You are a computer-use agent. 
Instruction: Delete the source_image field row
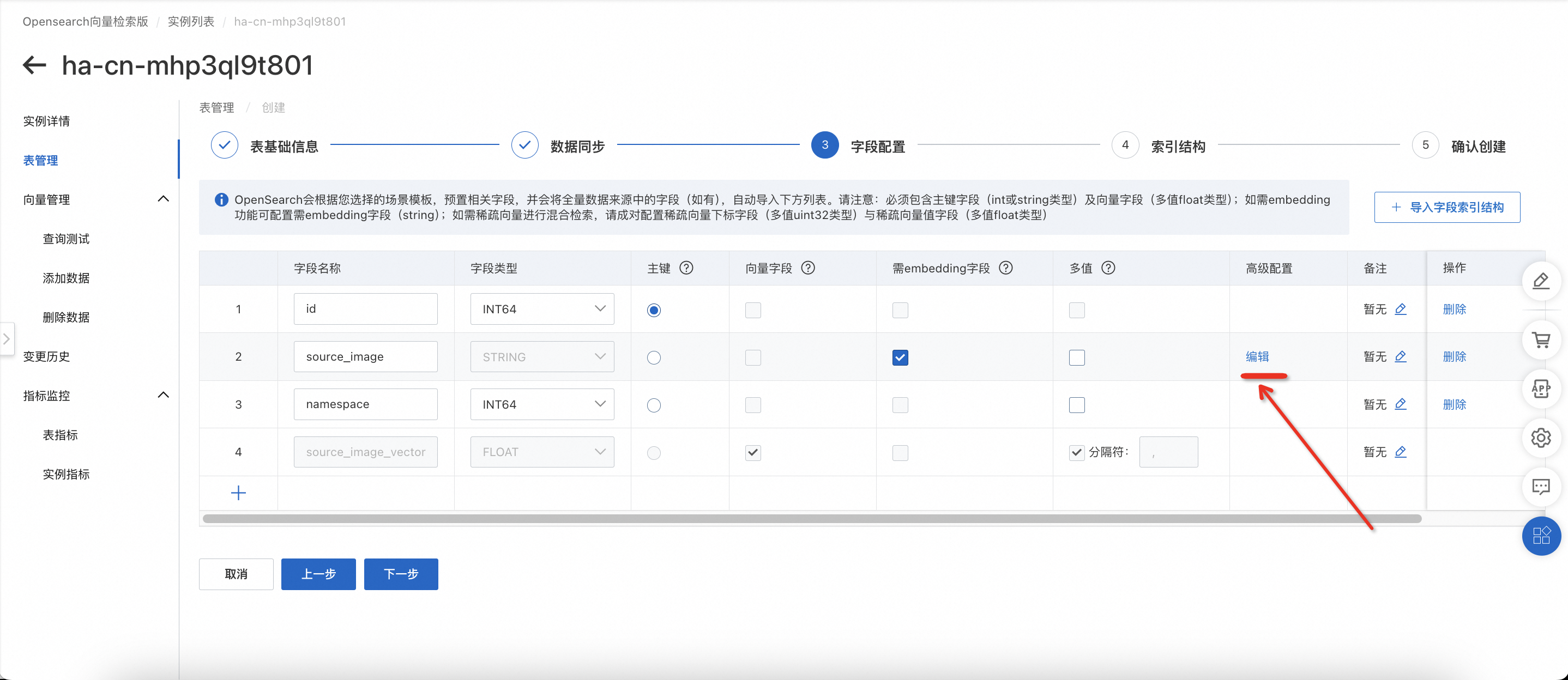coord(1454,356)
